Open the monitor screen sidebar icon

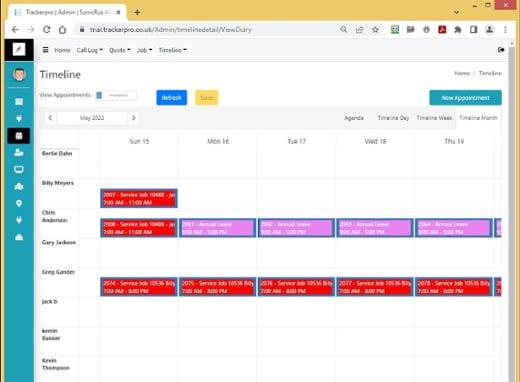coord(19,169)
